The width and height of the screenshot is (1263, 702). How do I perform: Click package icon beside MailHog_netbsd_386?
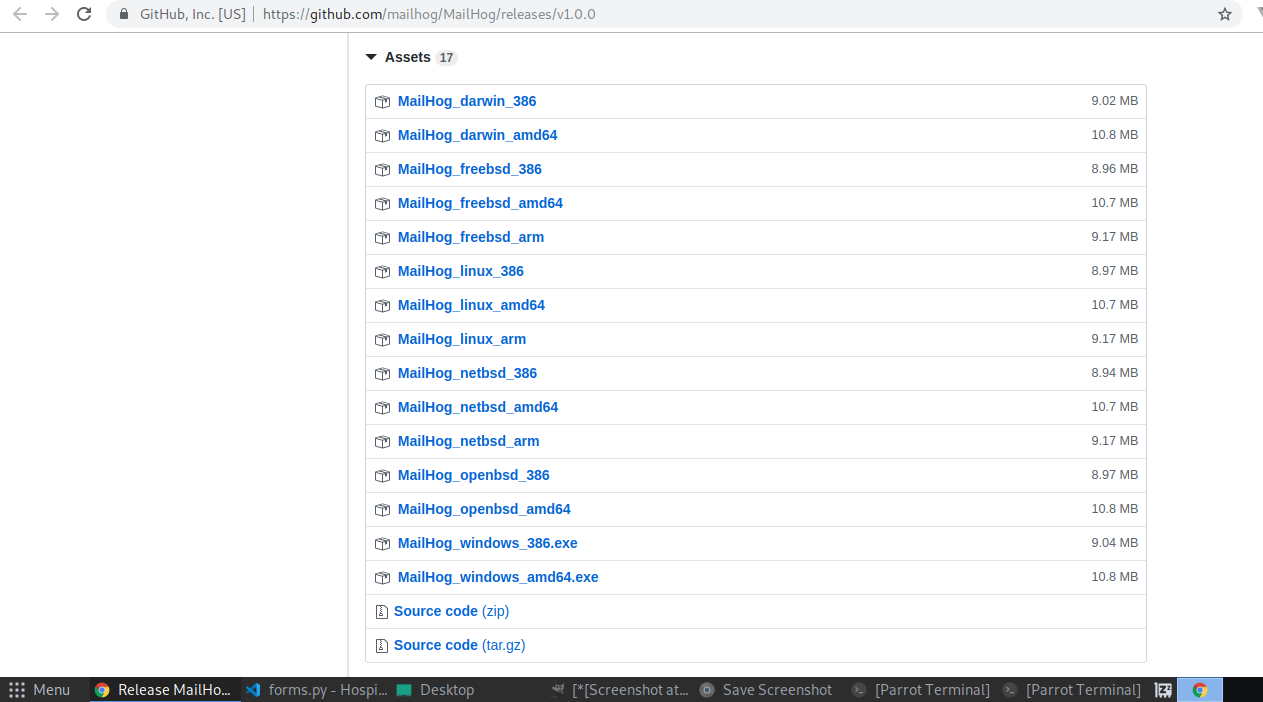(x=382, y=374)
